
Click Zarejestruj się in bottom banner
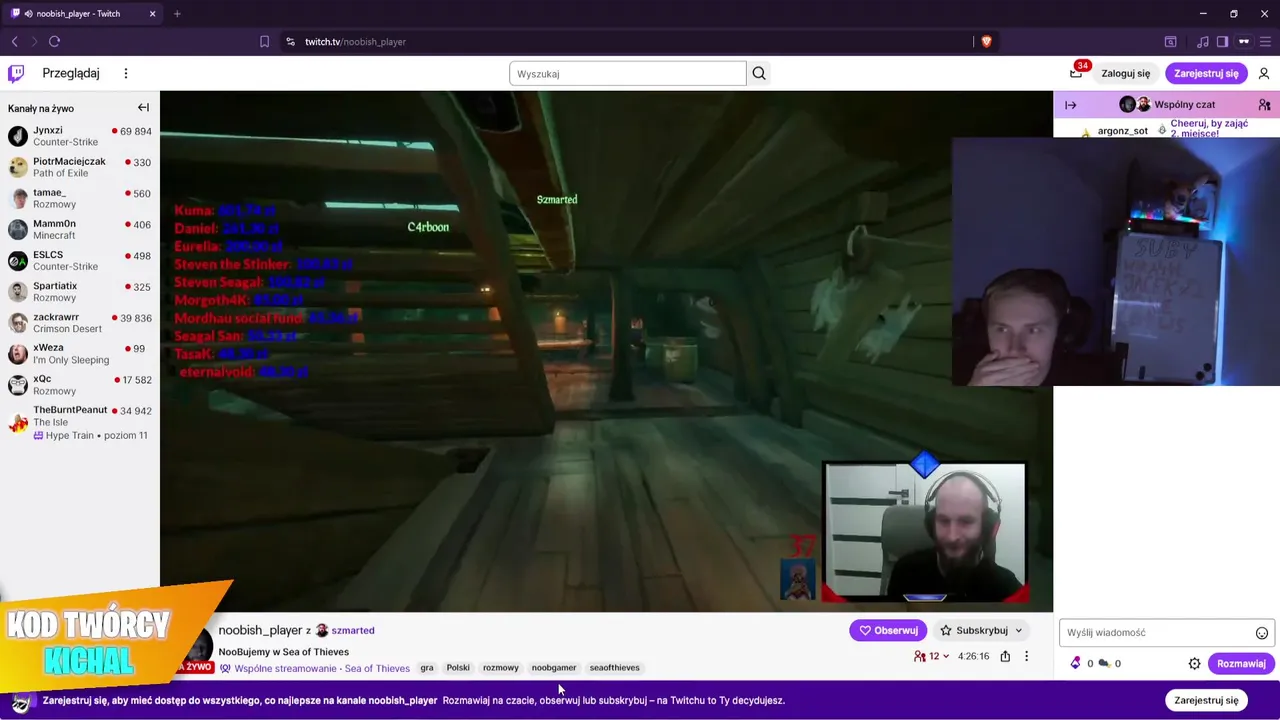tap(1206, 700)
